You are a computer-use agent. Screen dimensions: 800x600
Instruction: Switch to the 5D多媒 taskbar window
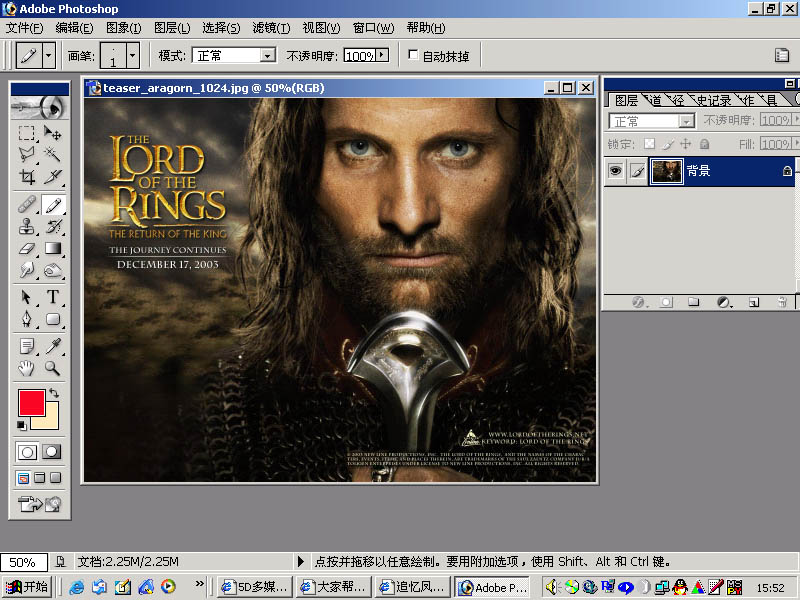tap(256, 587)
